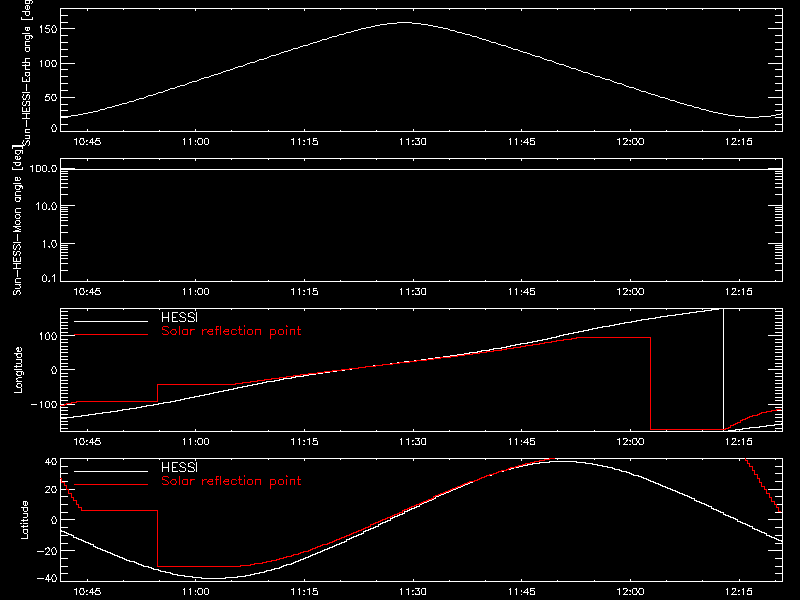Screen dimensions: 800x600
Task: Click 11:30 time label under Longitude plot
Action: 413,441
